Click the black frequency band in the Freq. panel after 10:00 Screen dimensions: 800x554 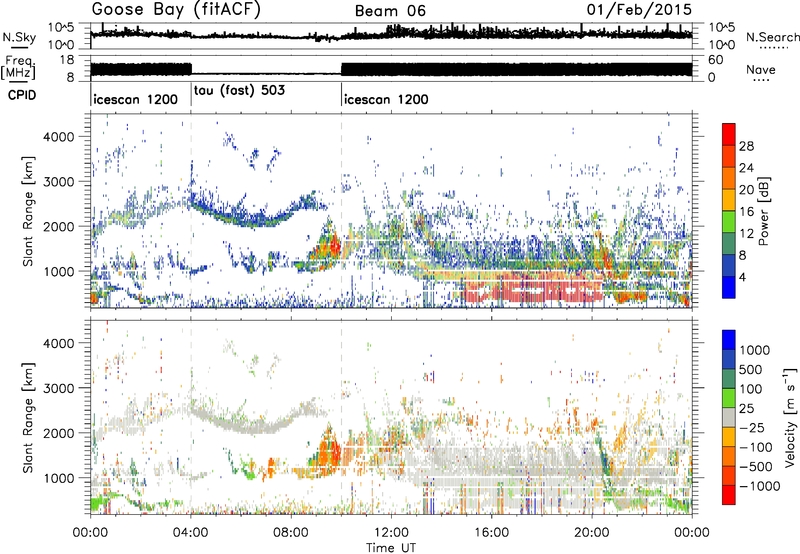point(516,69)
